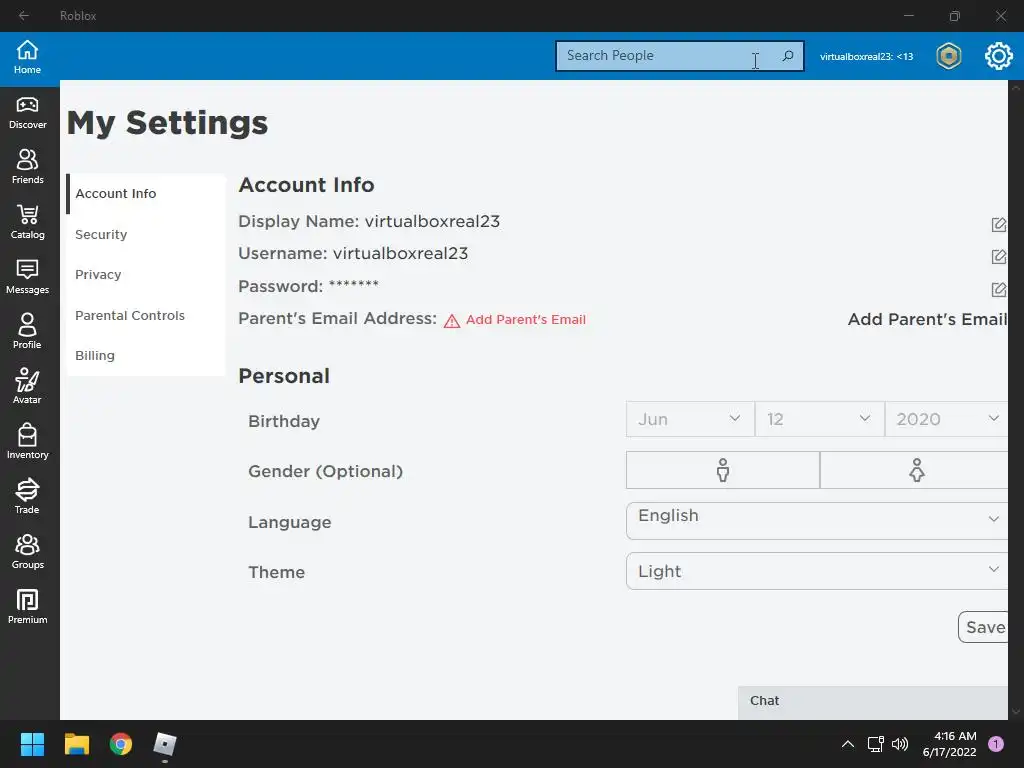
Task: Open the Profile page
Action: [27, 332]
